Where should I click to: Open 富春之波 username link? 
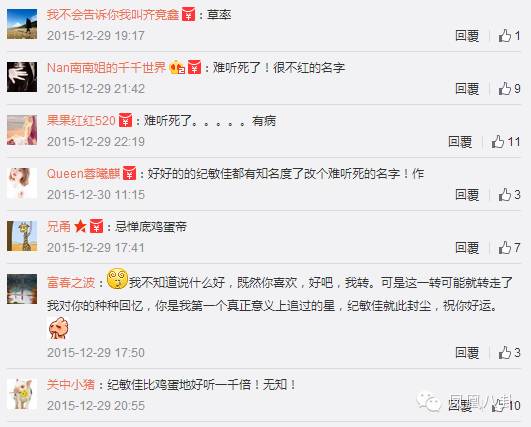[x=71, y=282]
